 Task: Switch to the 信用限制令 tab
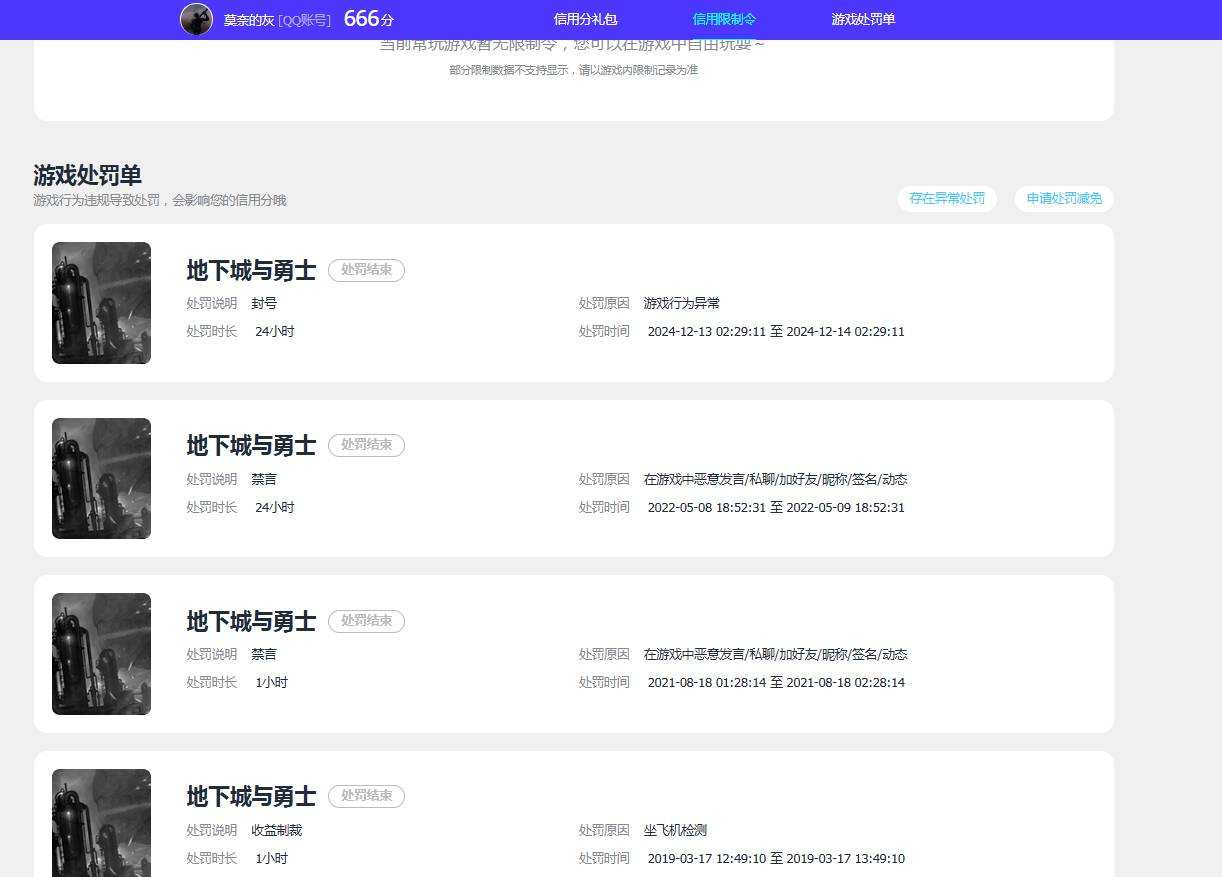(724, 19)
